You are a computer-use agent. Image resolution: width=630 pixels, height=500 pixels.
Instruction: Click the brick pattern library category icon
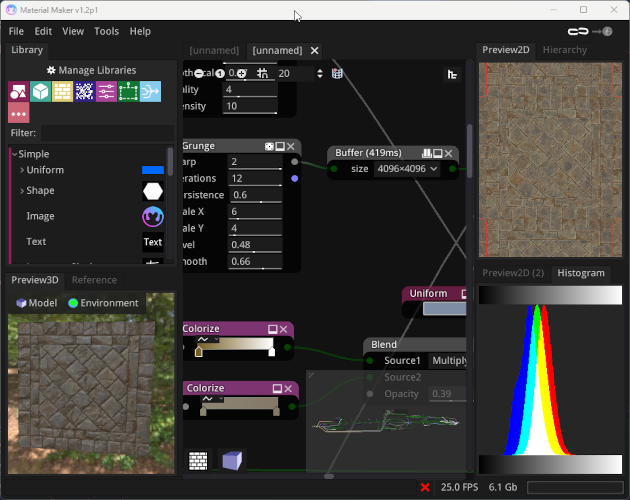coord(62,92)
